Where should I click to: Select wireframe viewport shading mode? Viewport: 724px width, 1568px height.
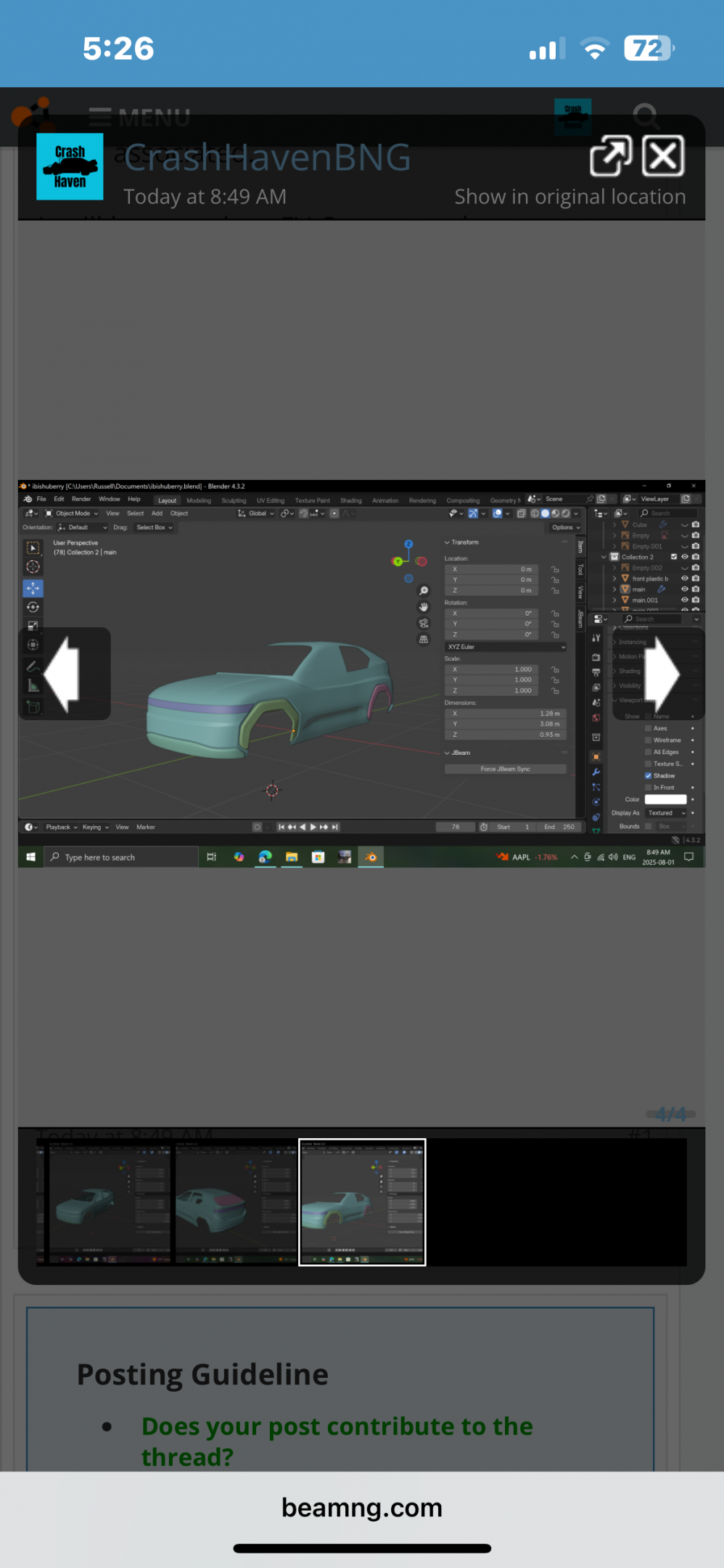tap(535, 513)
